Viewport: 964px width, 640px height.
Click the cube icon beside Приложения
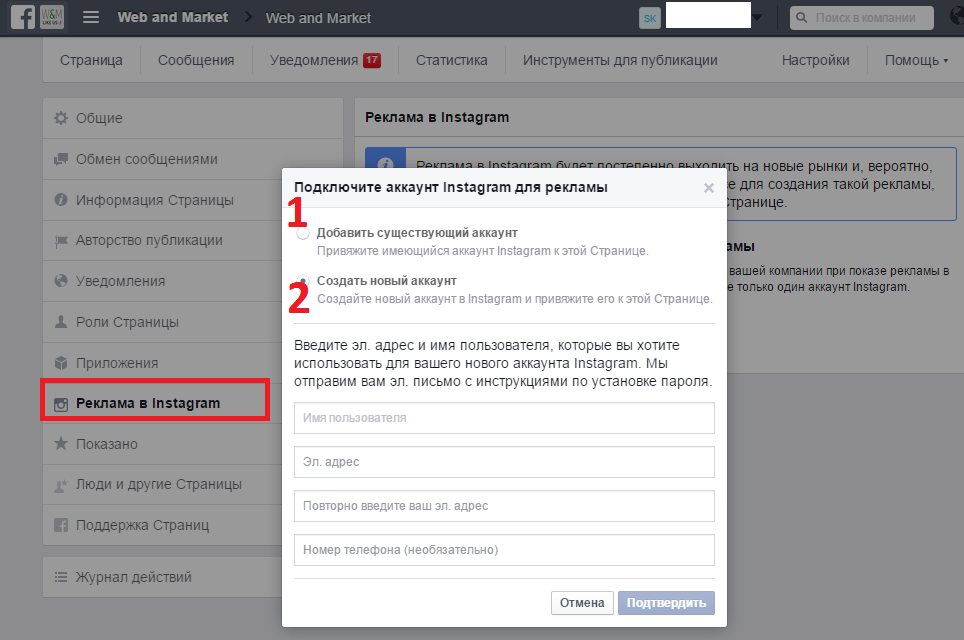pos(61,363)
